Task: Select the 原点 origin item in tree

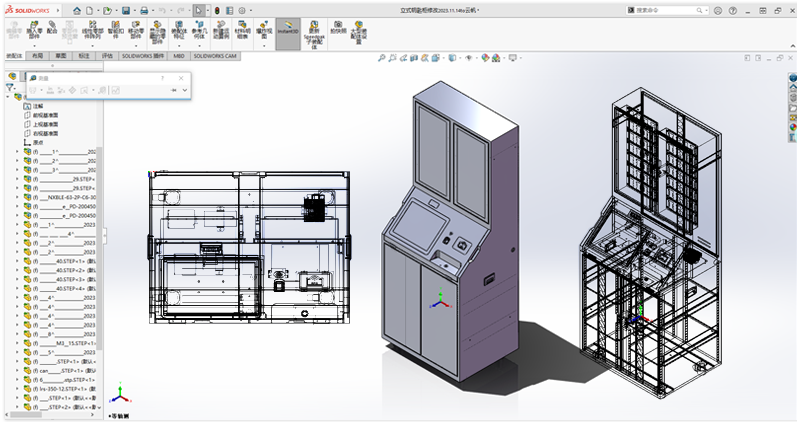Action: [38, 142]
